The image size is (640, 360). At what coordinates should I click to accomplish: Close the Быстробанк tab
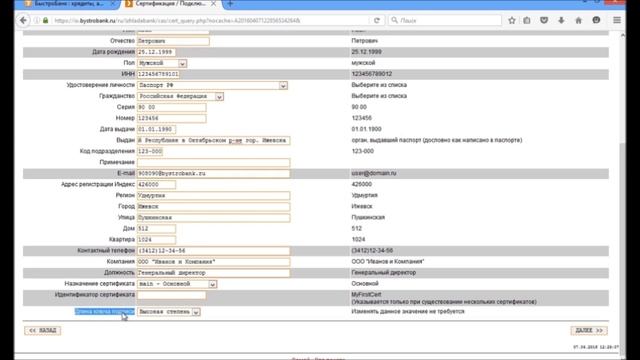tap(113, 4)
